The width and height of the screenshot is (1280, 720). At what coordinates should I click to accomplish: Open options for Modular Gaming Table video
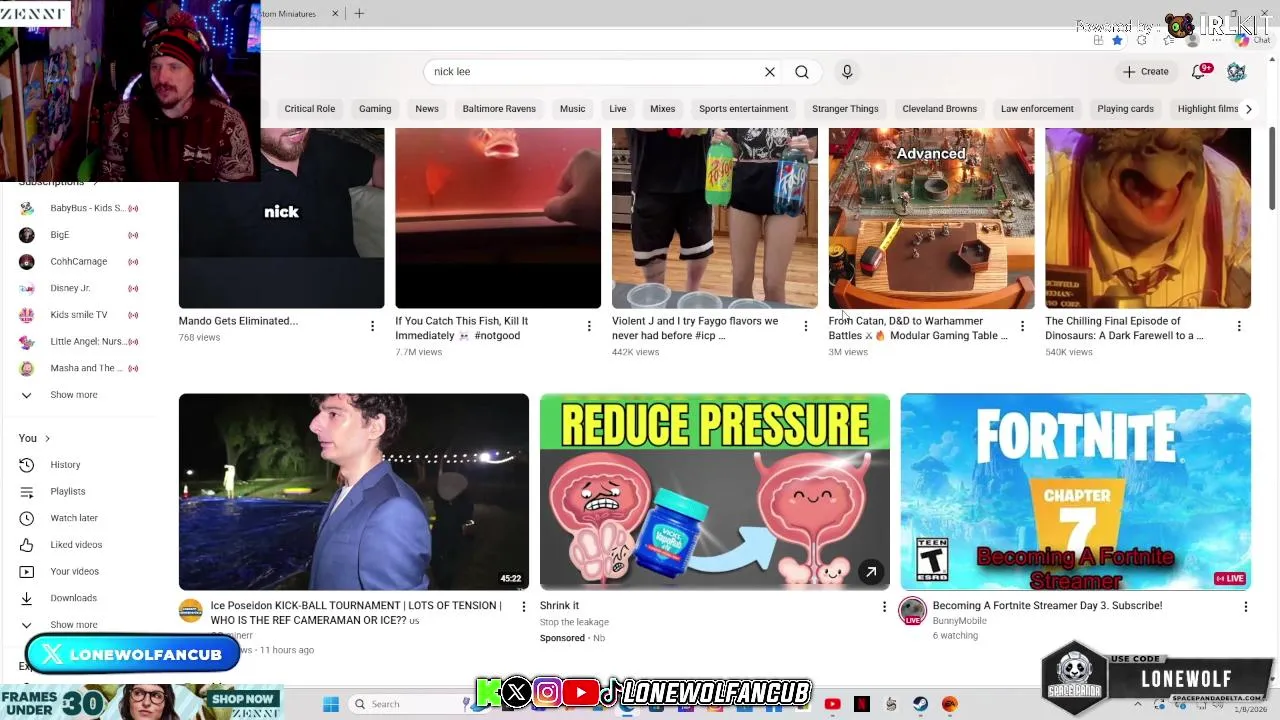click(x=1022, y=326)
